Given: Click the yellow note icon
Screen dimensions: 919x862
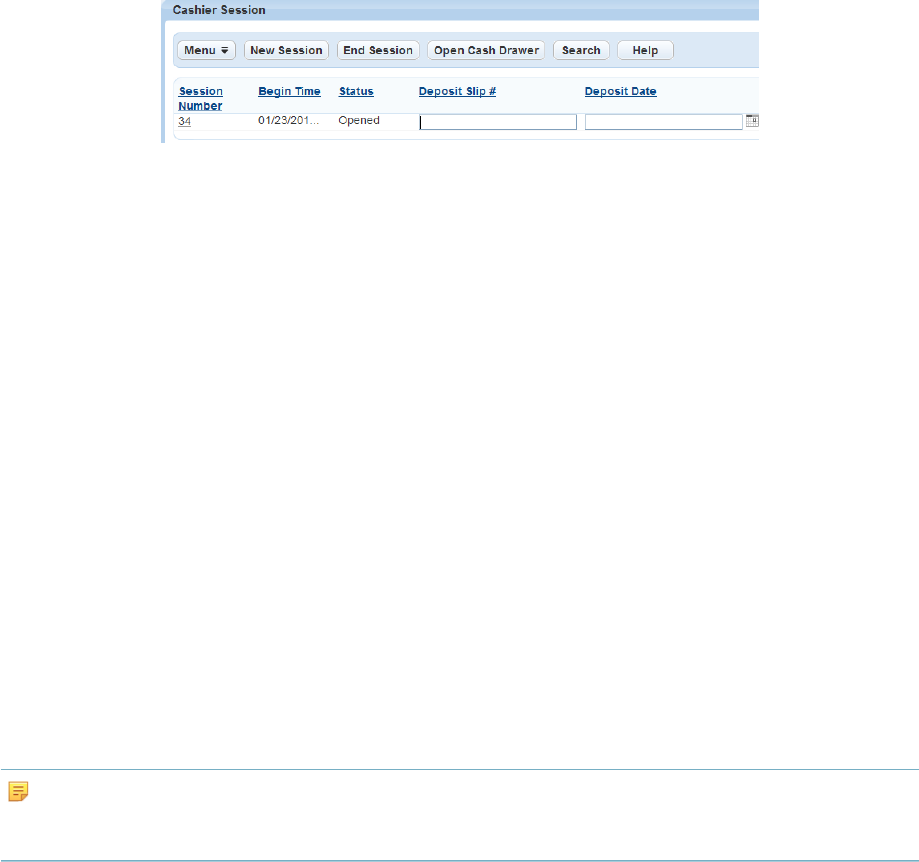Looking at the screenshot, I should click(x=18, y=791).
